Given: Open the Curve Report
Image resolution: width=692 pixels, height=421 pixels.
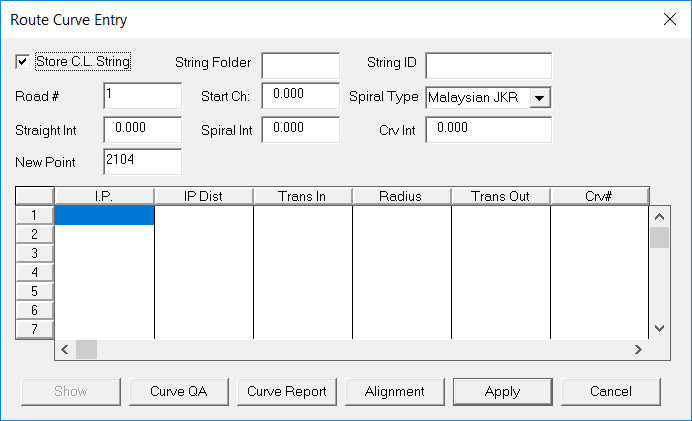Looking at the screenshot, I should [287, 391].
